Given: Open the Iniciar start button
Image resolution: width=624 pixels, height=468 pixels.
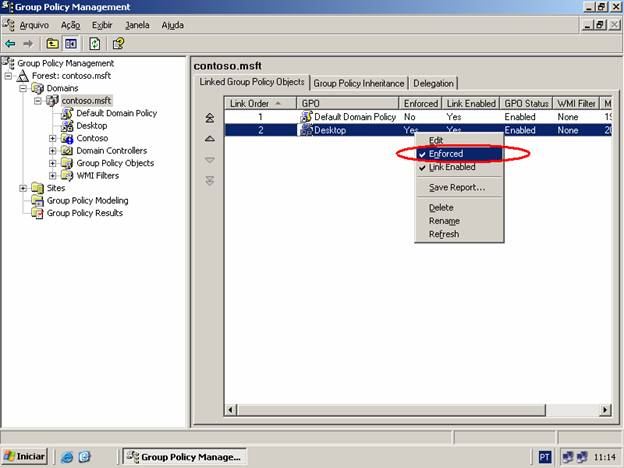Looking at the screenshot, I should [25, 456].
